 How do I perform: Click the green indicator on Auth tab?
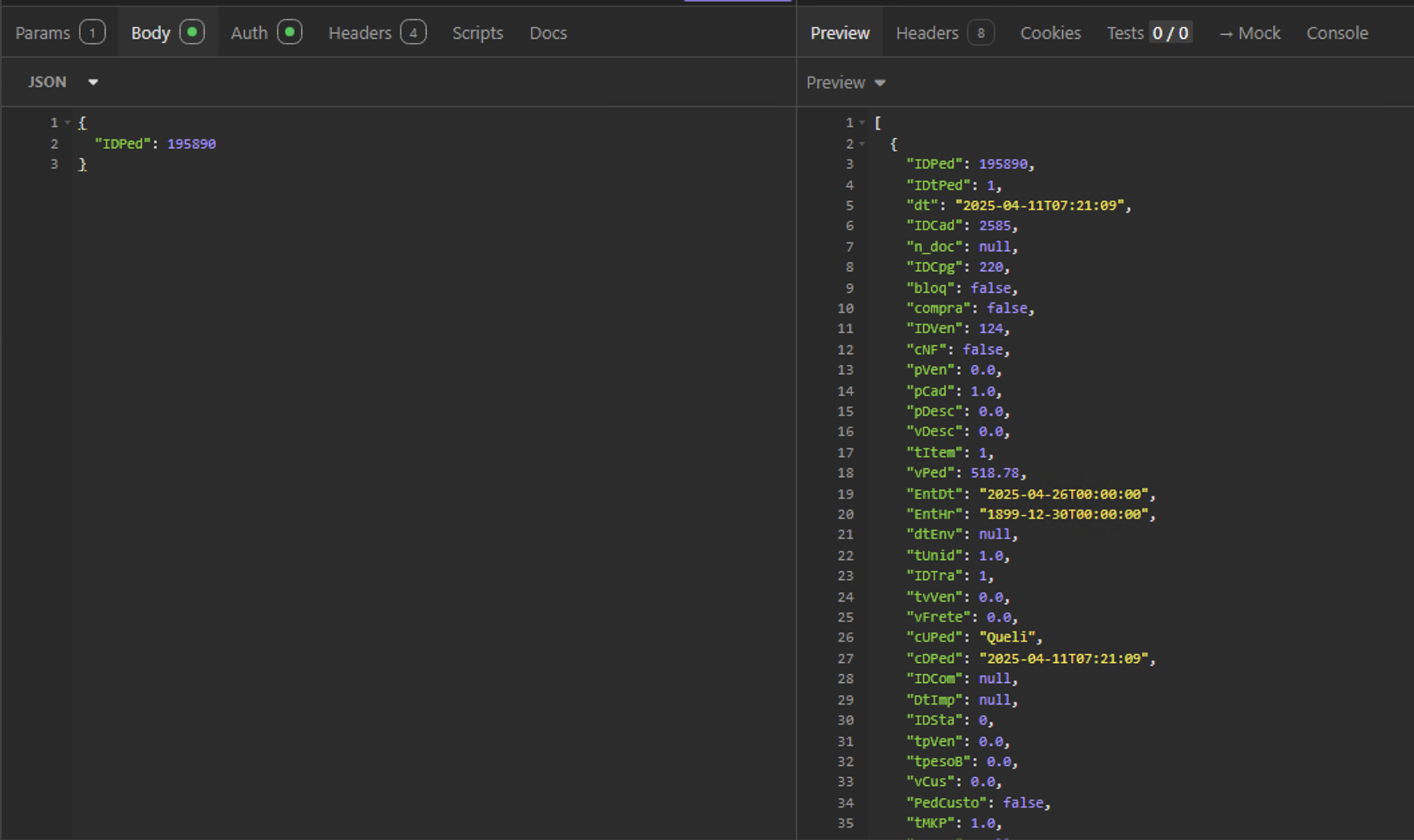tap(290, 32)
